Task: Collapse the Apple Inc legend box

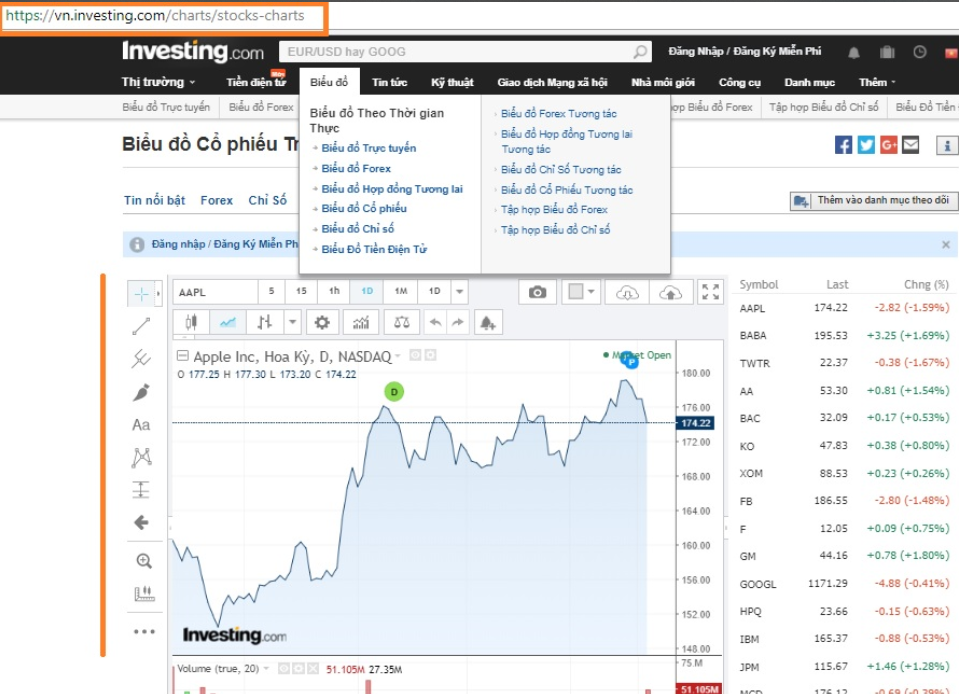Action: [182, 355]
